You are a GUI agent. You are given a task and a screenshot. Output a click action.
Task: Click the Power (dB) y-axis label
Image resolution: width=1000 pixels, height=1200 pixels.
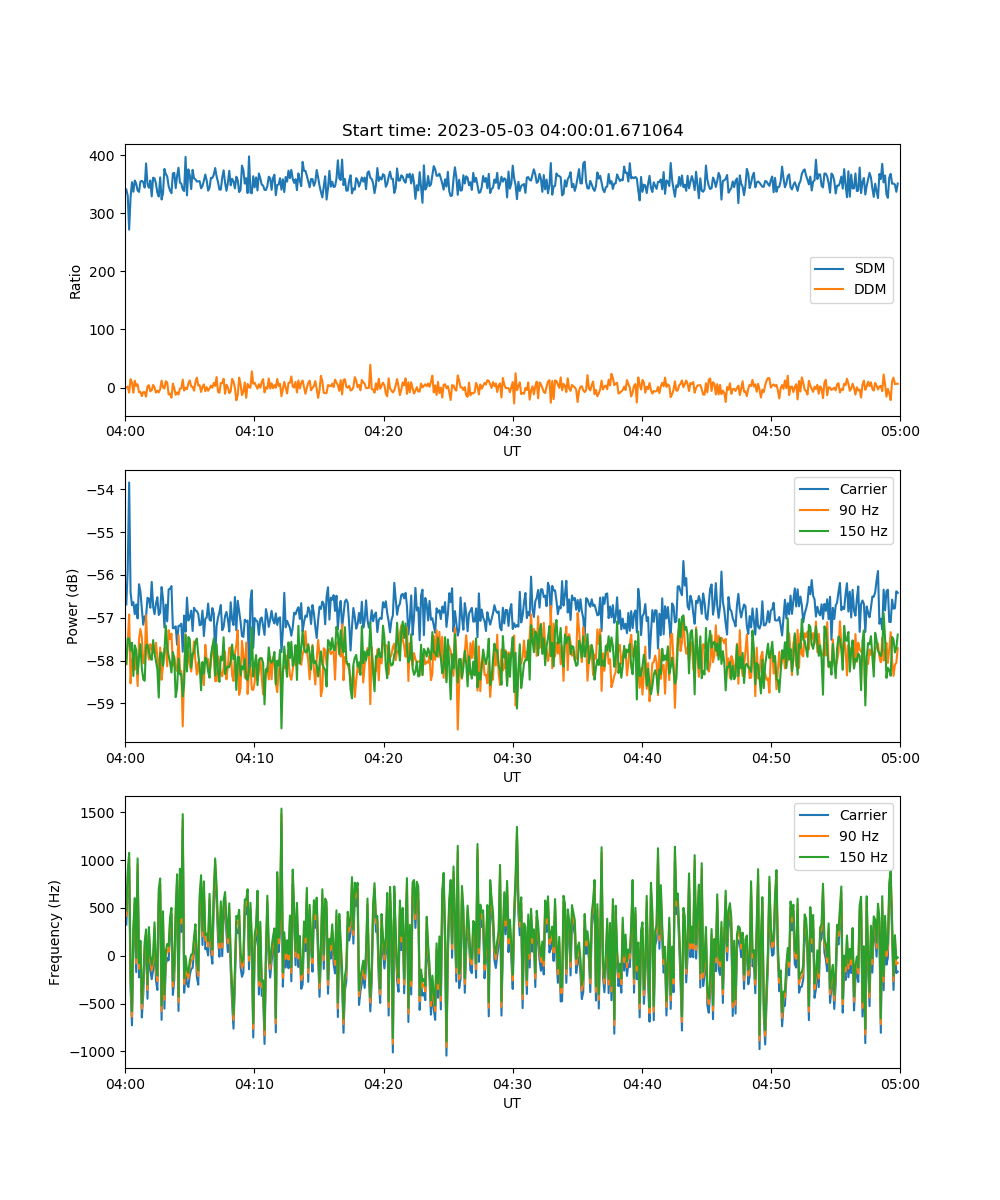(75, 606)
